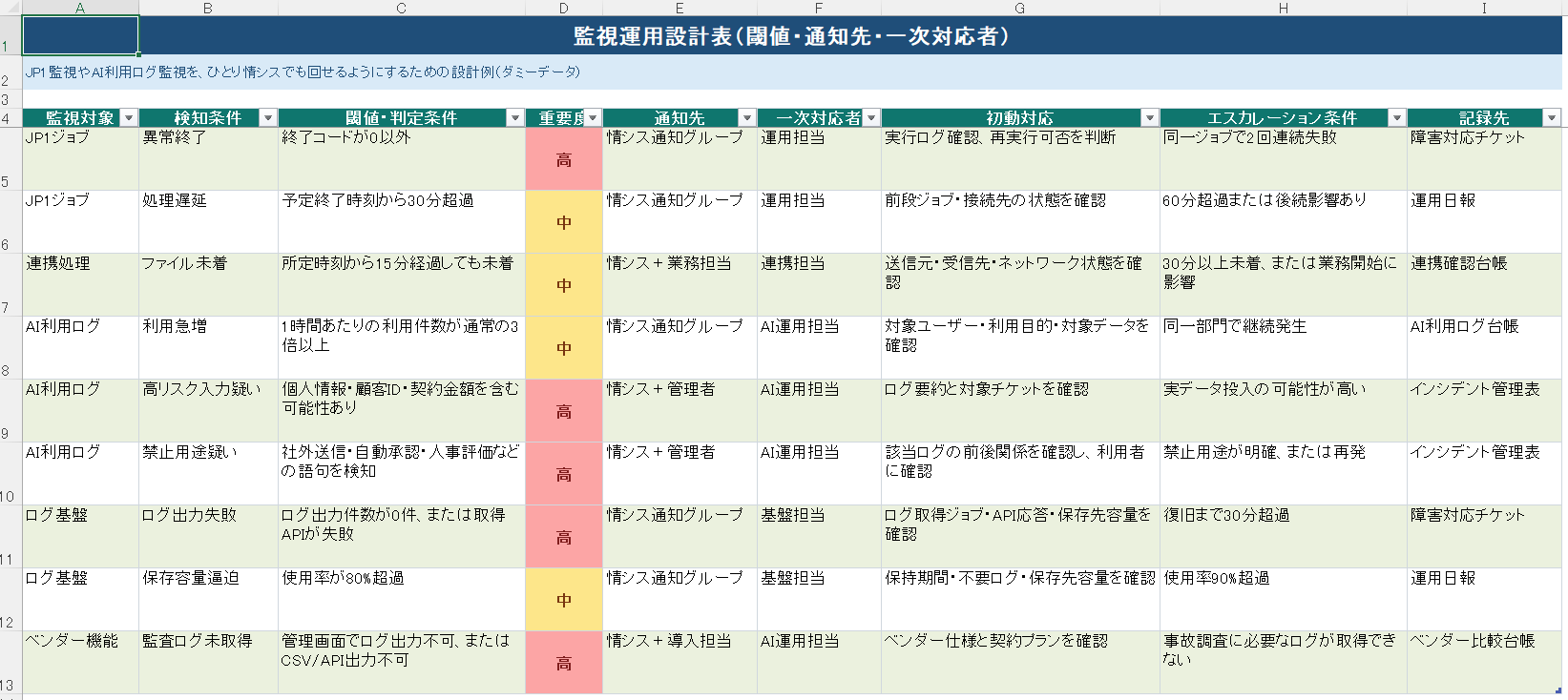Click the 実データ投入の可能性が高い cell
This screenshot has width=1568, height=700.
(1284, 411)
